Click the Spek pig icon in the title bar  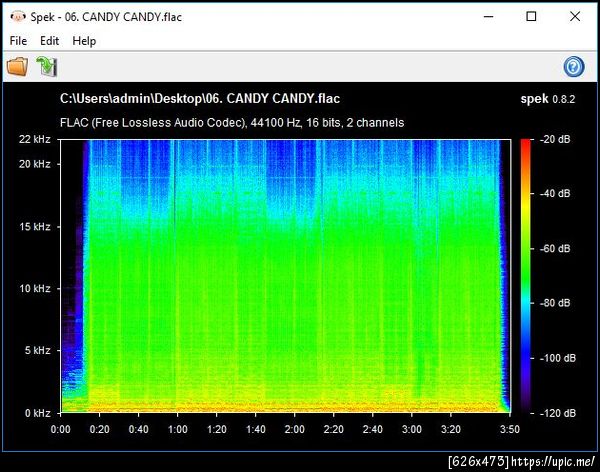point(18,16)
